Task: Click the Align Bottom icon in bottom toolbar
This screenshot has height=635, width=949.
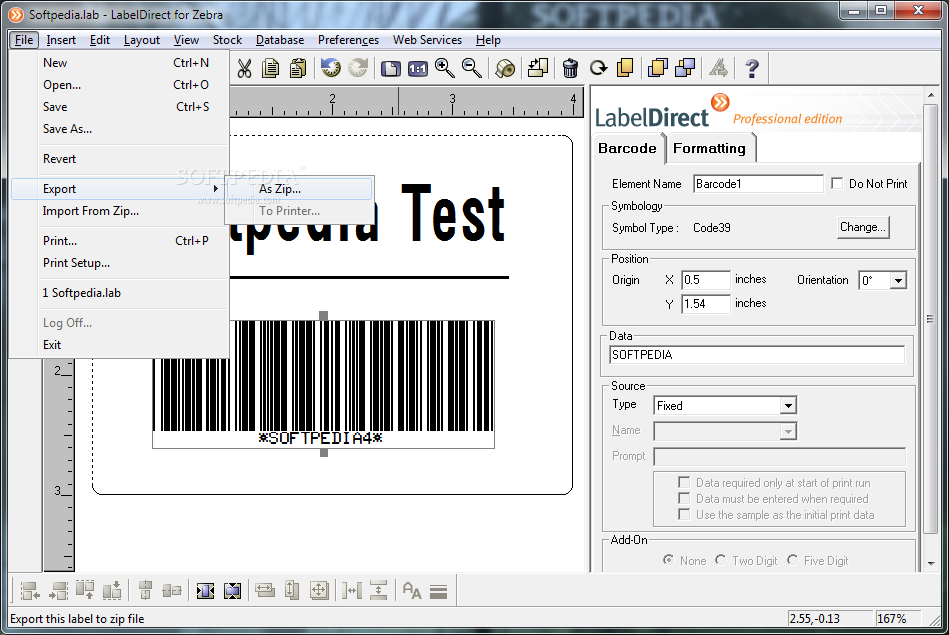Action: [x=112, y=590]
